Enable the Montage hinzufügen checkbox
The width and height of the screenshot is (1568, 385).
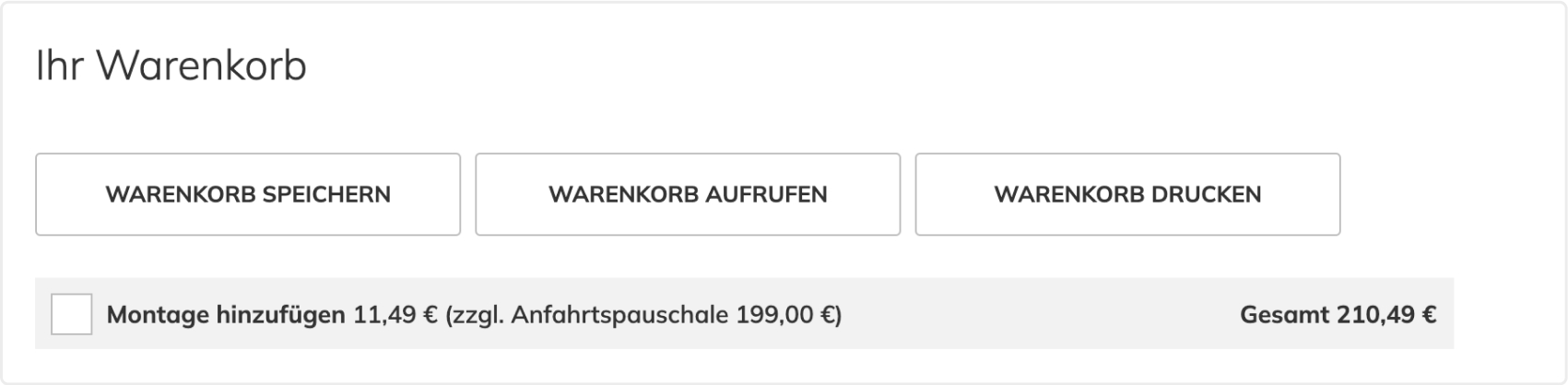coord(72,314)
